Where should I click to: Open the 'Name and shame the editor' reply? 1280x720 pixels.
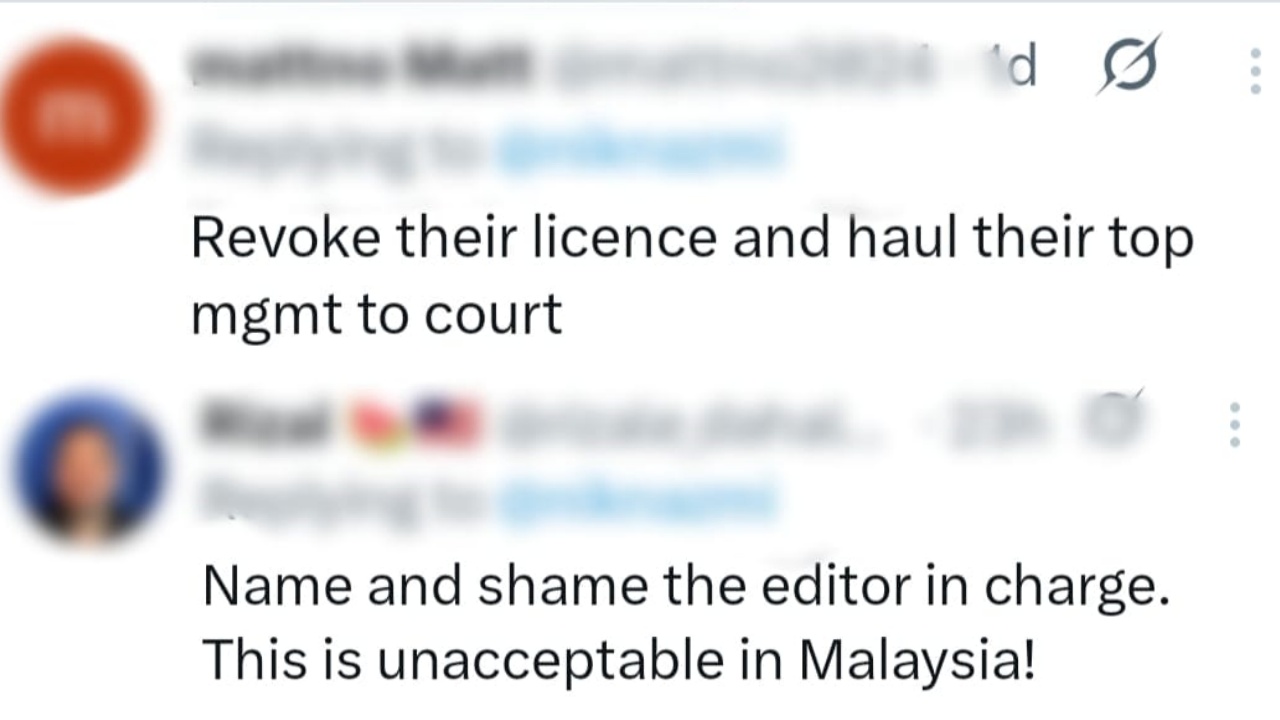686,624
